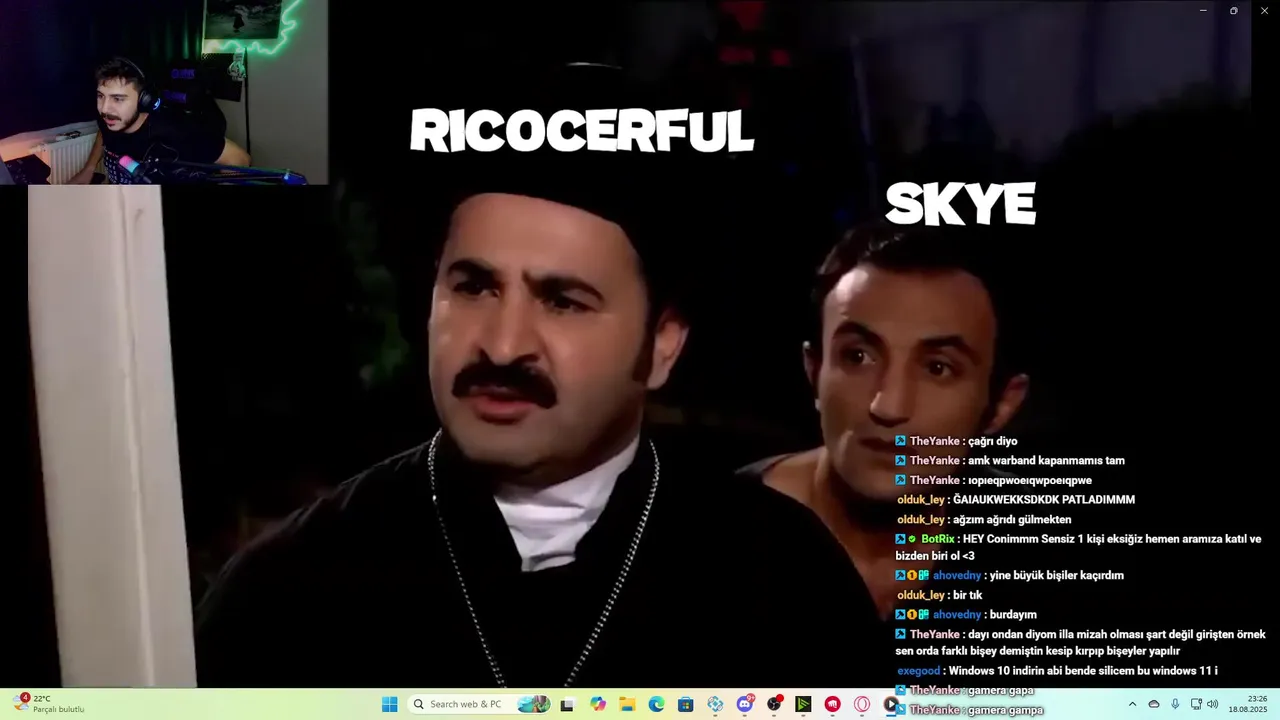Open the media player taskbar icon

tap(890, 704)
